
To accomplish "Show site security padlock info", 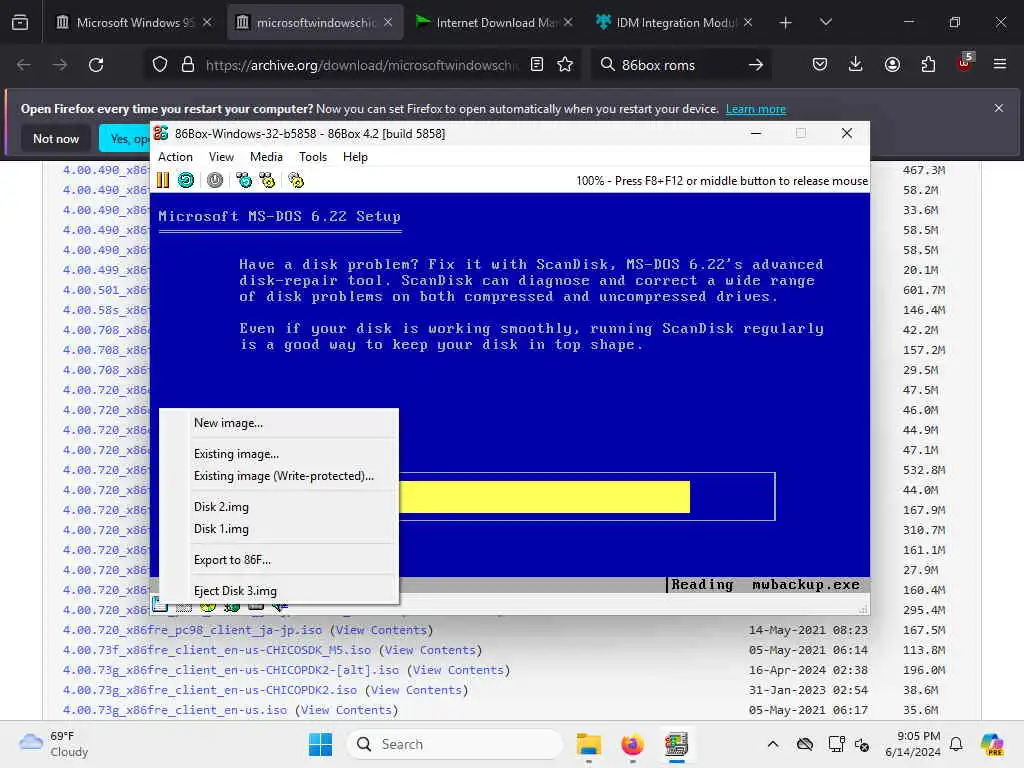I will [188, 65].
